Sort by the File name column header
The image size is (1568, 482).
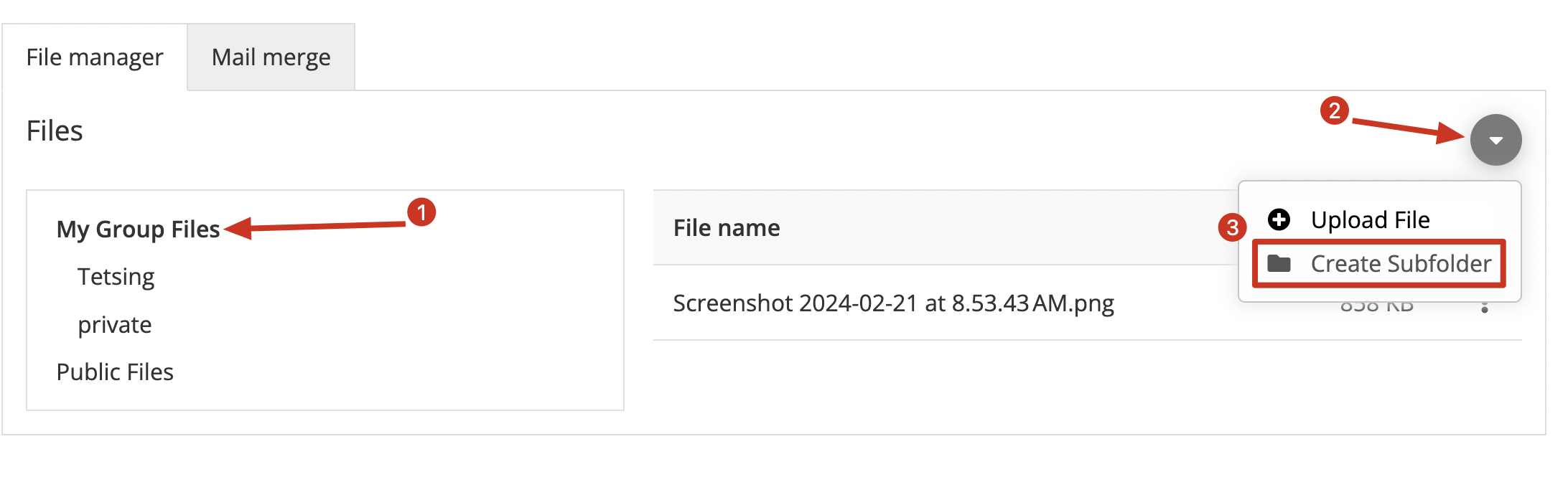coord(727,228)
